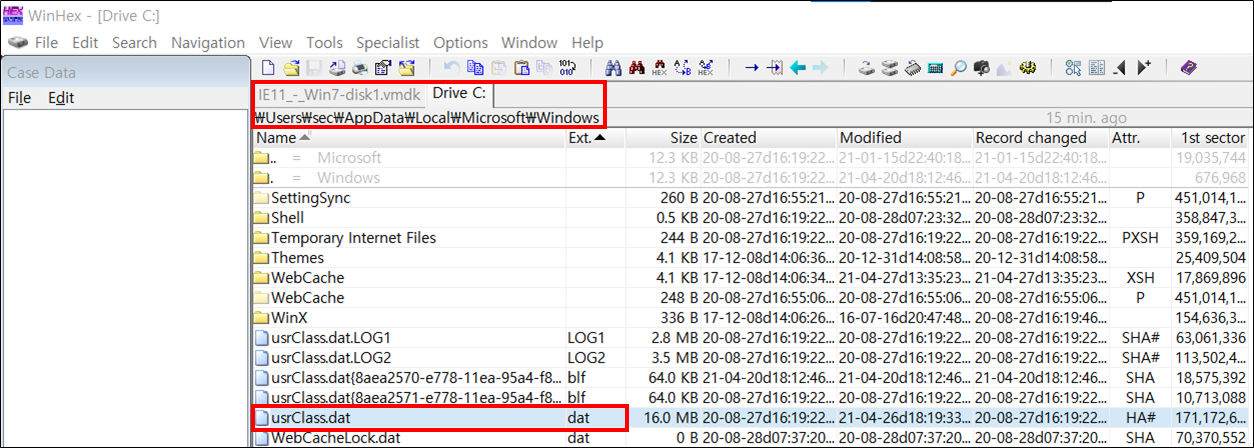The width and height of the screenshot is (1254, 448).
Task: Open the Window menu
Action: [x=529, y=43]
